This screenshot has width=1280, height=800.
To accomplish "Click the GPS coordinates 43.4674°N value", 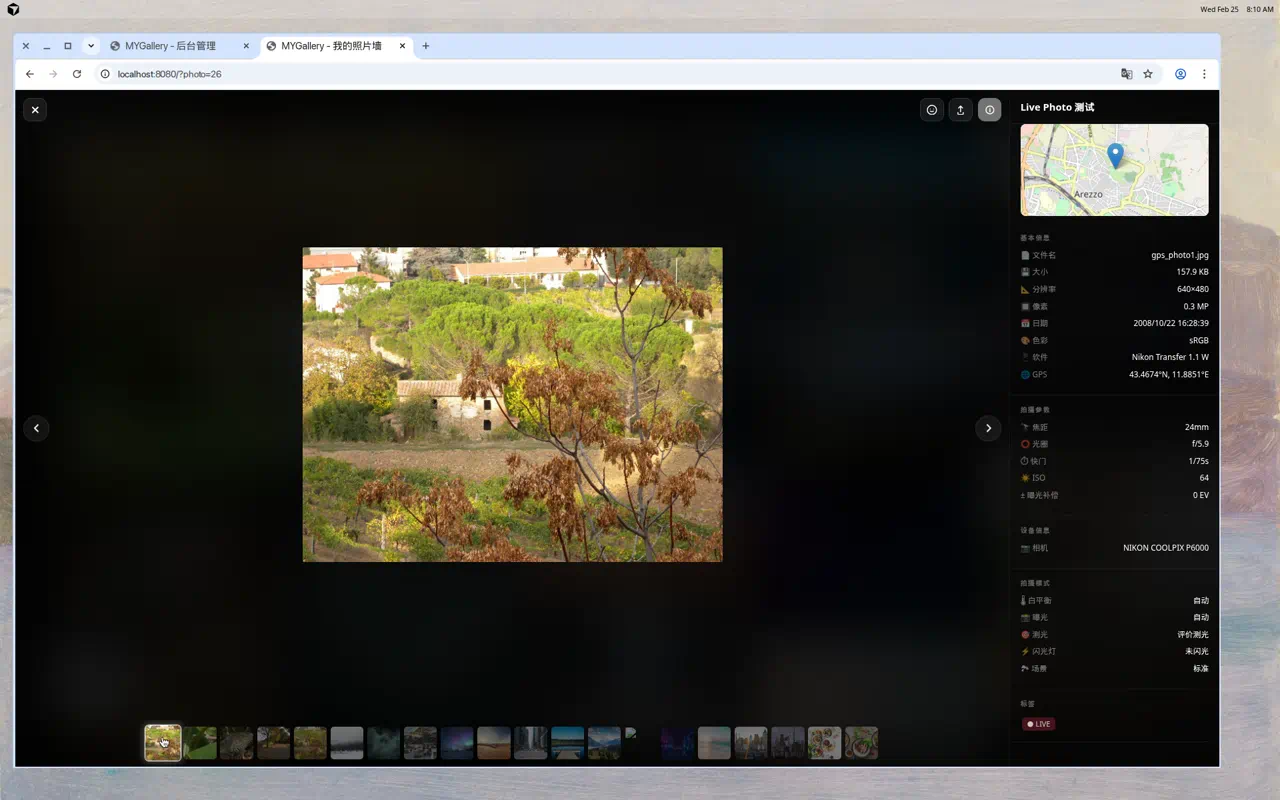I will coord(1168,375).
